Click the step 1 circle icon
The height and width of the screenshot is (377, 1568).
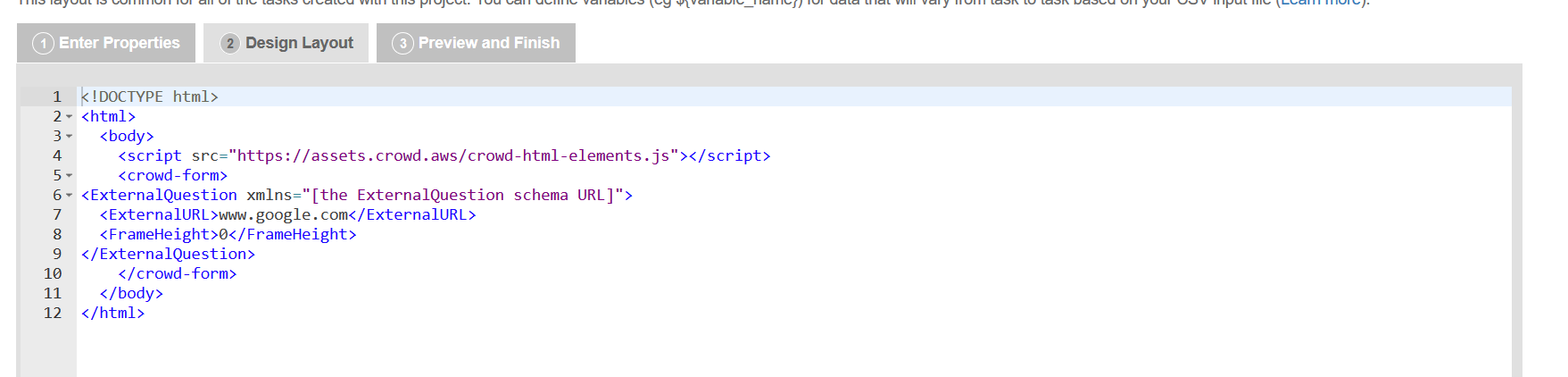[x=43, y=43]
